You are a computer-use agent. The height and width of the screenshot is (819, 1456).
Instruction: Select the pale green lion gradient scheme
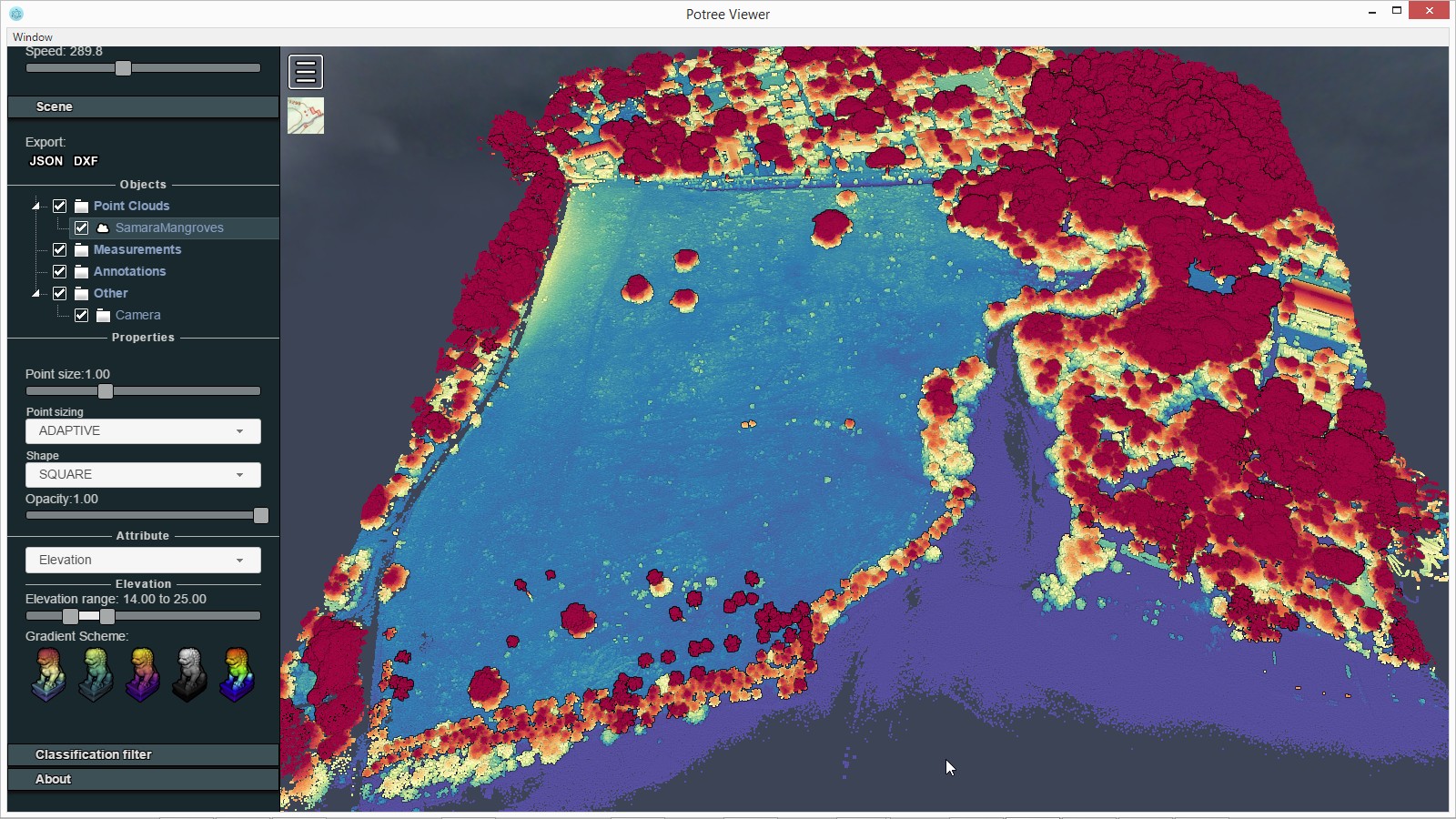[x=96, y=674]
